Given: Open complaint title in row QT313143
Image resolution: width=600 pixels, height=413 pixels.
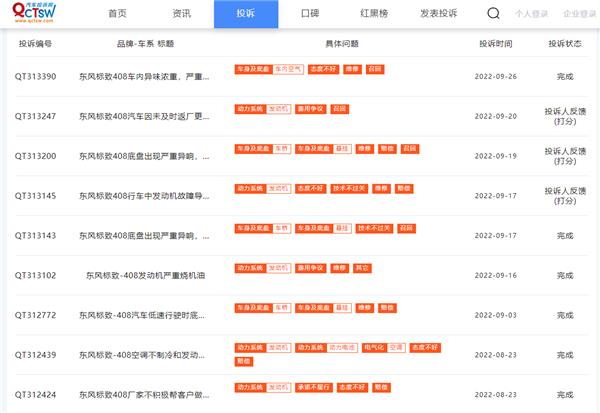Looking at the screenshot, I should (x=144, y=236).
